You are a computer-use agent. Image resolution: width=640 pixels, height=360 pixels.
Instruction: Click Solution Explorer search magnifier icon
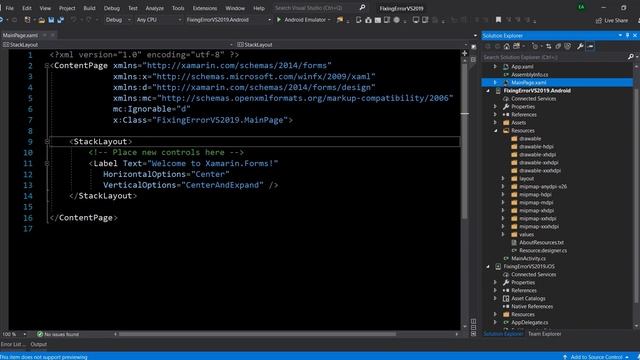click(630, 57)
